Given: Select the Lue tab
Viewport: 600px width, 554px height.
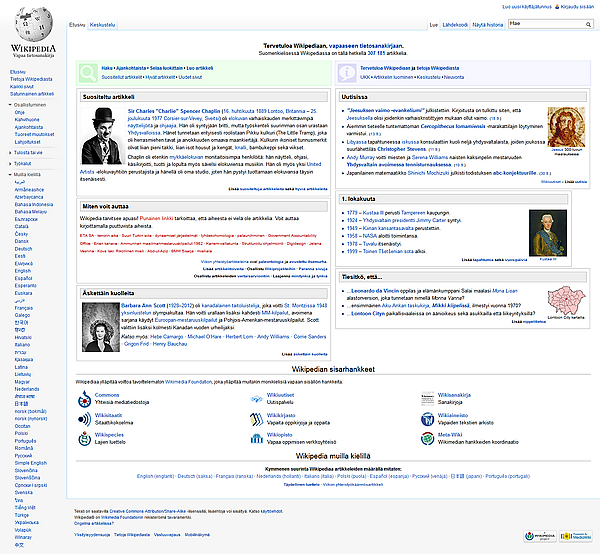Looking at the screenshot, I should pyautogui.click(x=434, y=25).
